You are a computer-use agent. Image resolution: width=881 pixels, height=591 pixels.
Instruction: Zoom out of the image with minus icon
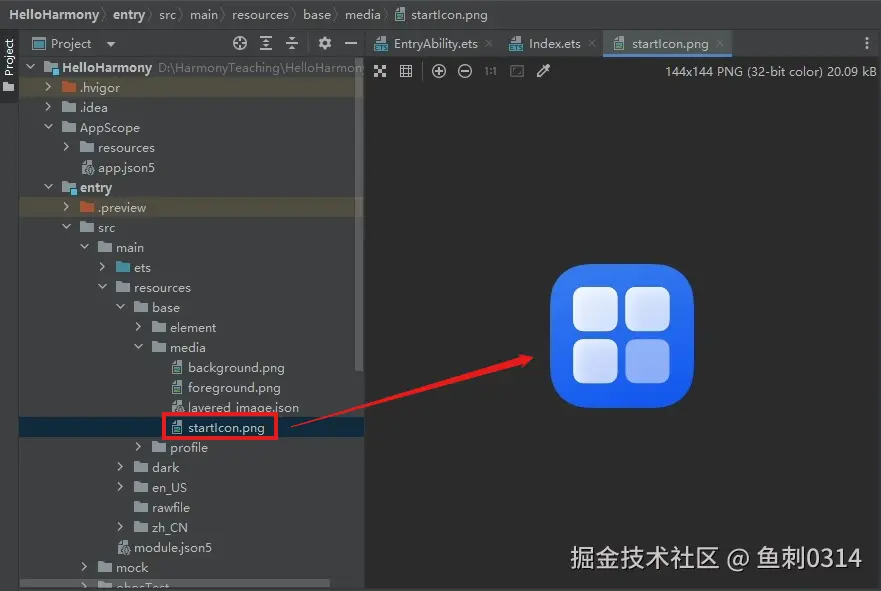465,71
